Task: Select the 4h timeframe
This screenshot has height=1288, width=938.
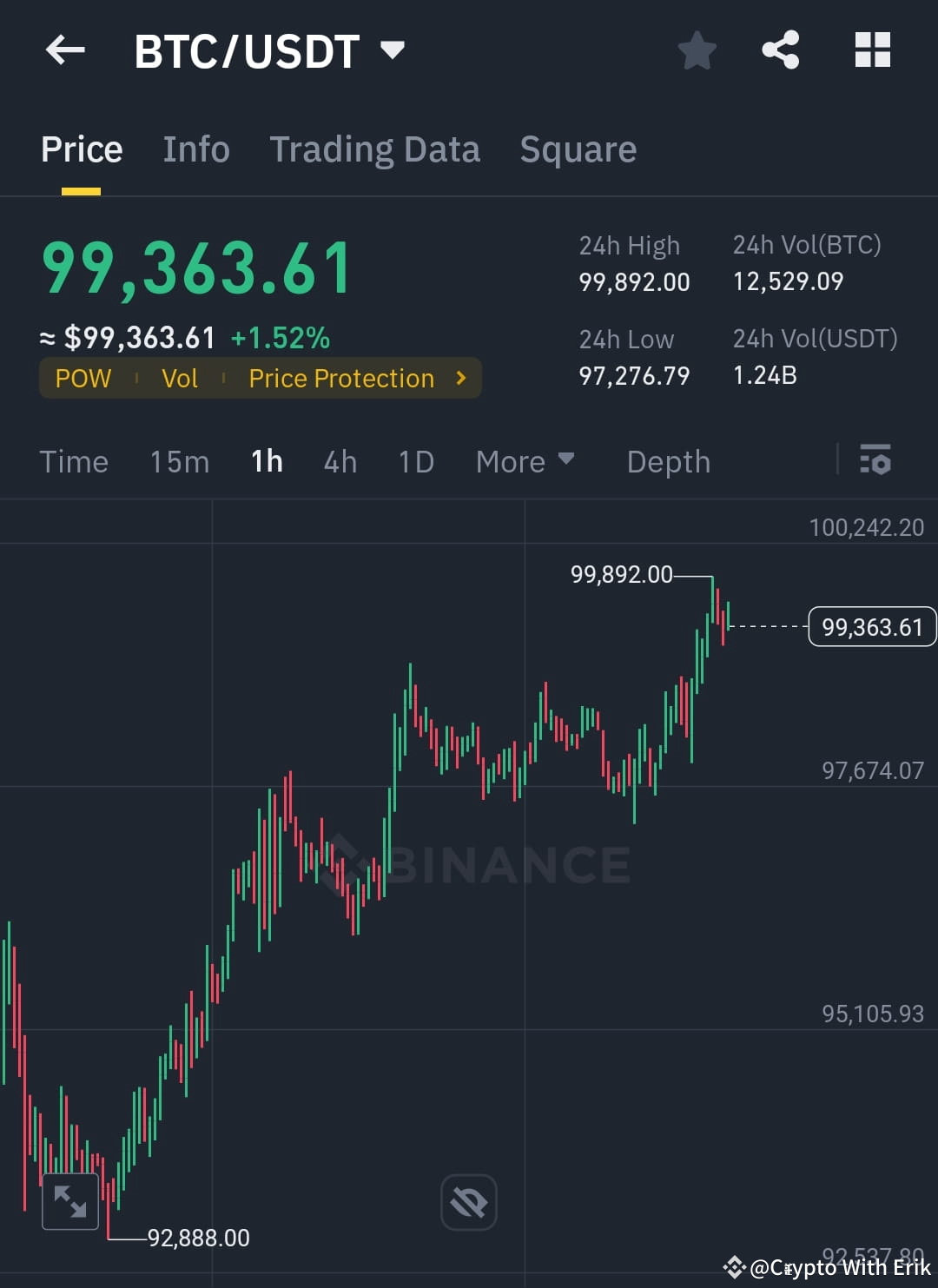Action: pos(340,461)
